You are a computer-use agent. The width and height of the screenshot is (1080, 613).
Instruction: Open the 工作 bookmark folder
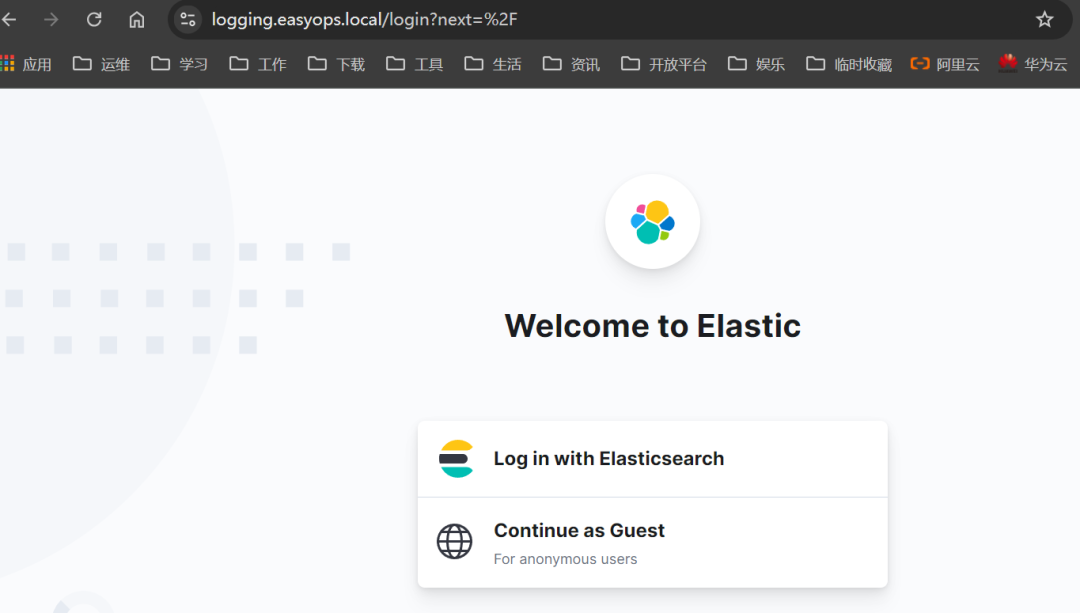pos(258,64)
